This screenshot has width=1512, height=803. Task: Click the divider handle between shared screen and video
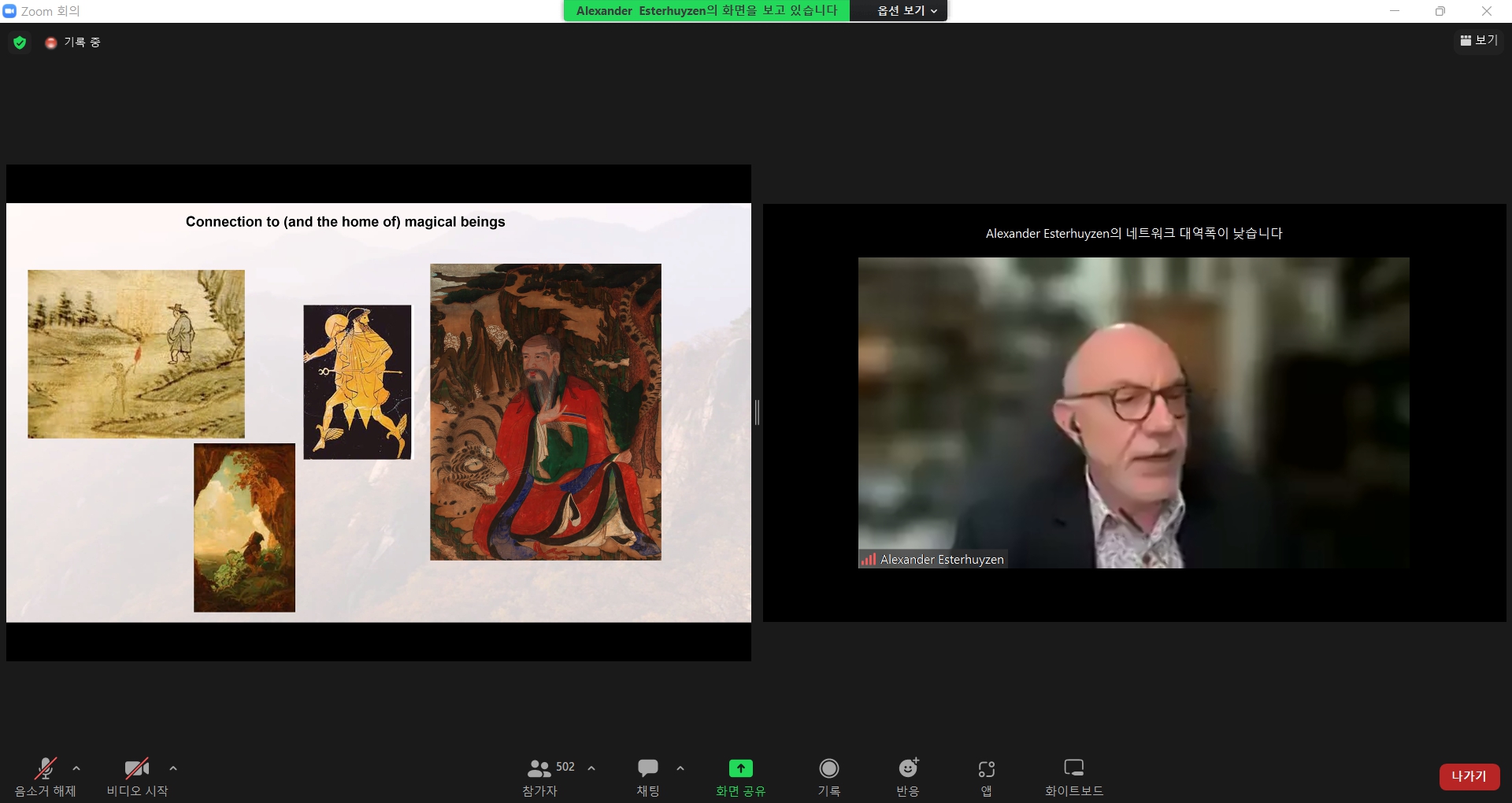757,413
